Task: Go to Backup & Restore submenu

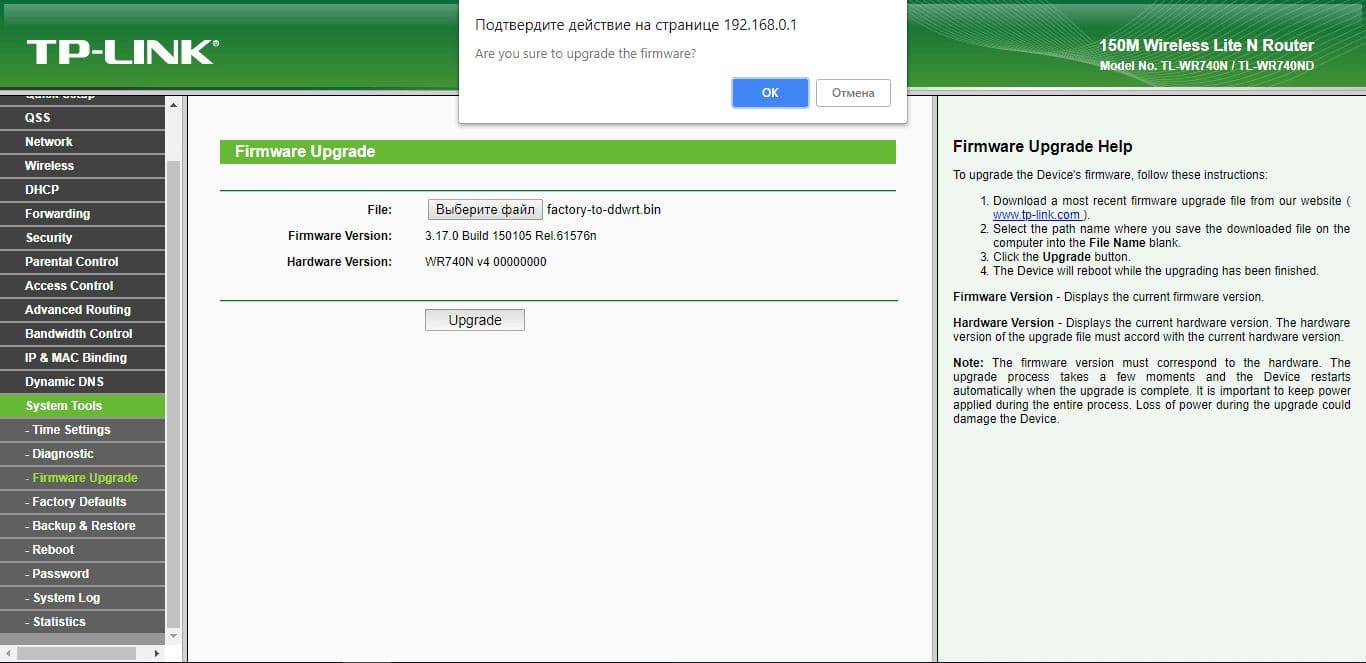Action: coord(82,526)
